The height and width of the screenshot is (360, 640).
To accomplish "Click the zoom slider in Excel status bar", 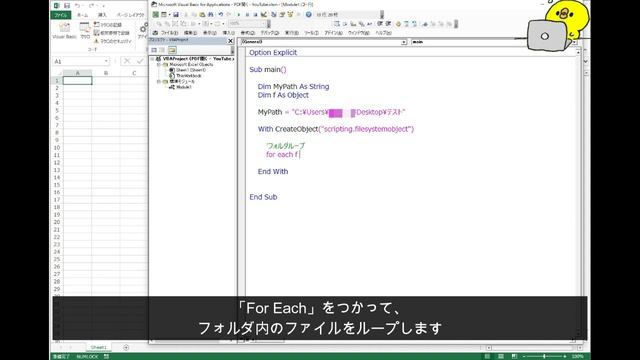I will 544,356.
